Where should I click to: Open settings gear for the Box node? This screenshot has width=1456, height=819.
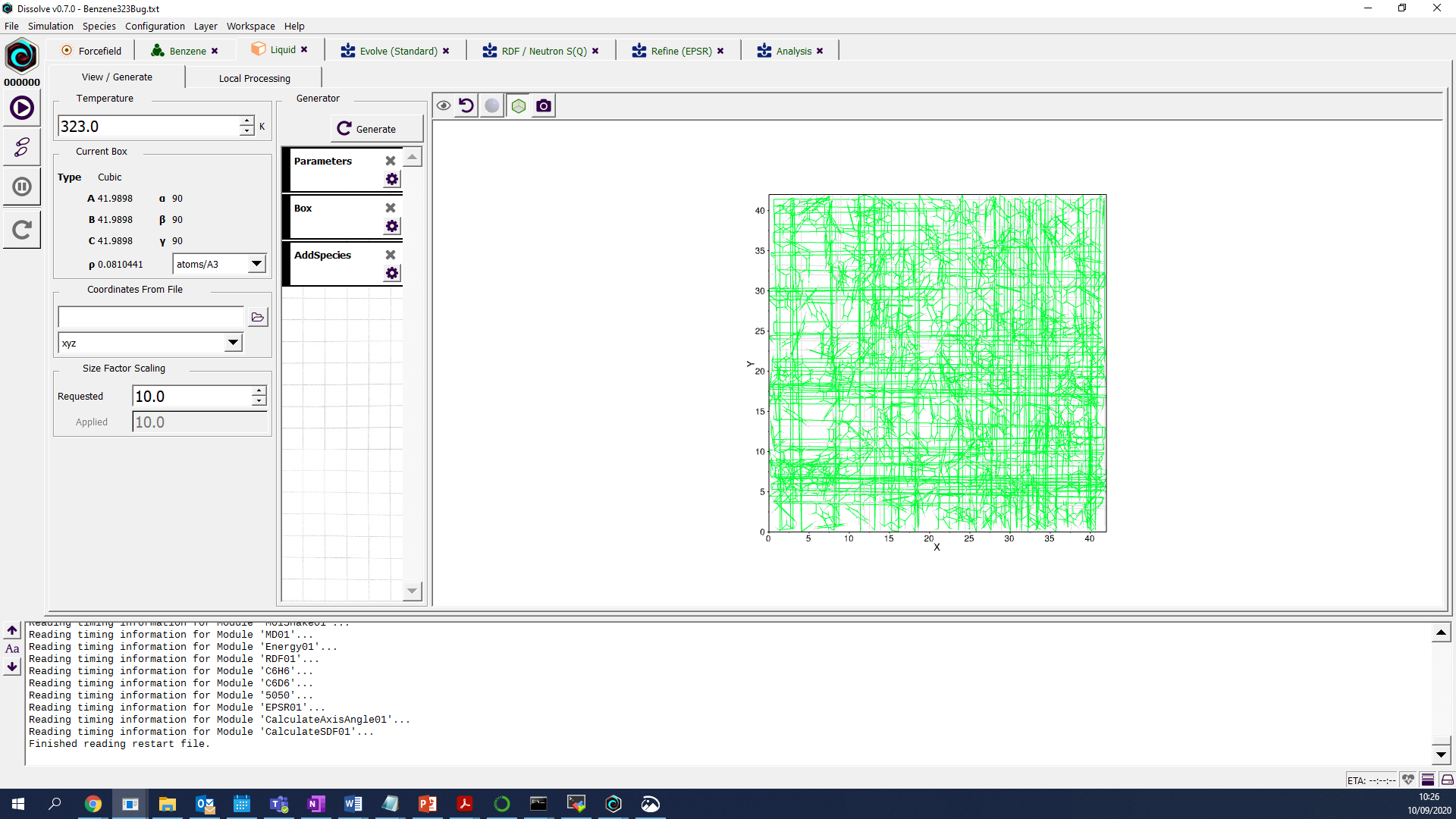[391, 226]
